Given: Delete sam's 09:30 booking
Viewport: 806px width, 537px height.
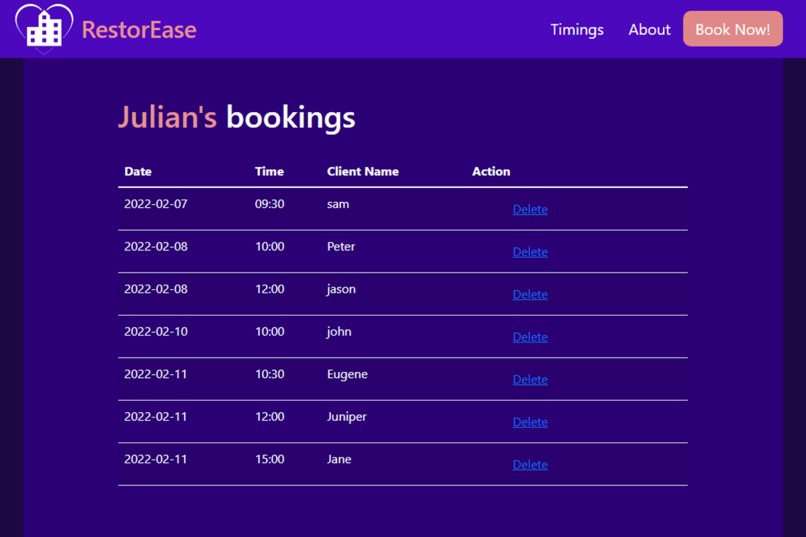Looking at the screenshot, I should 530,209.
